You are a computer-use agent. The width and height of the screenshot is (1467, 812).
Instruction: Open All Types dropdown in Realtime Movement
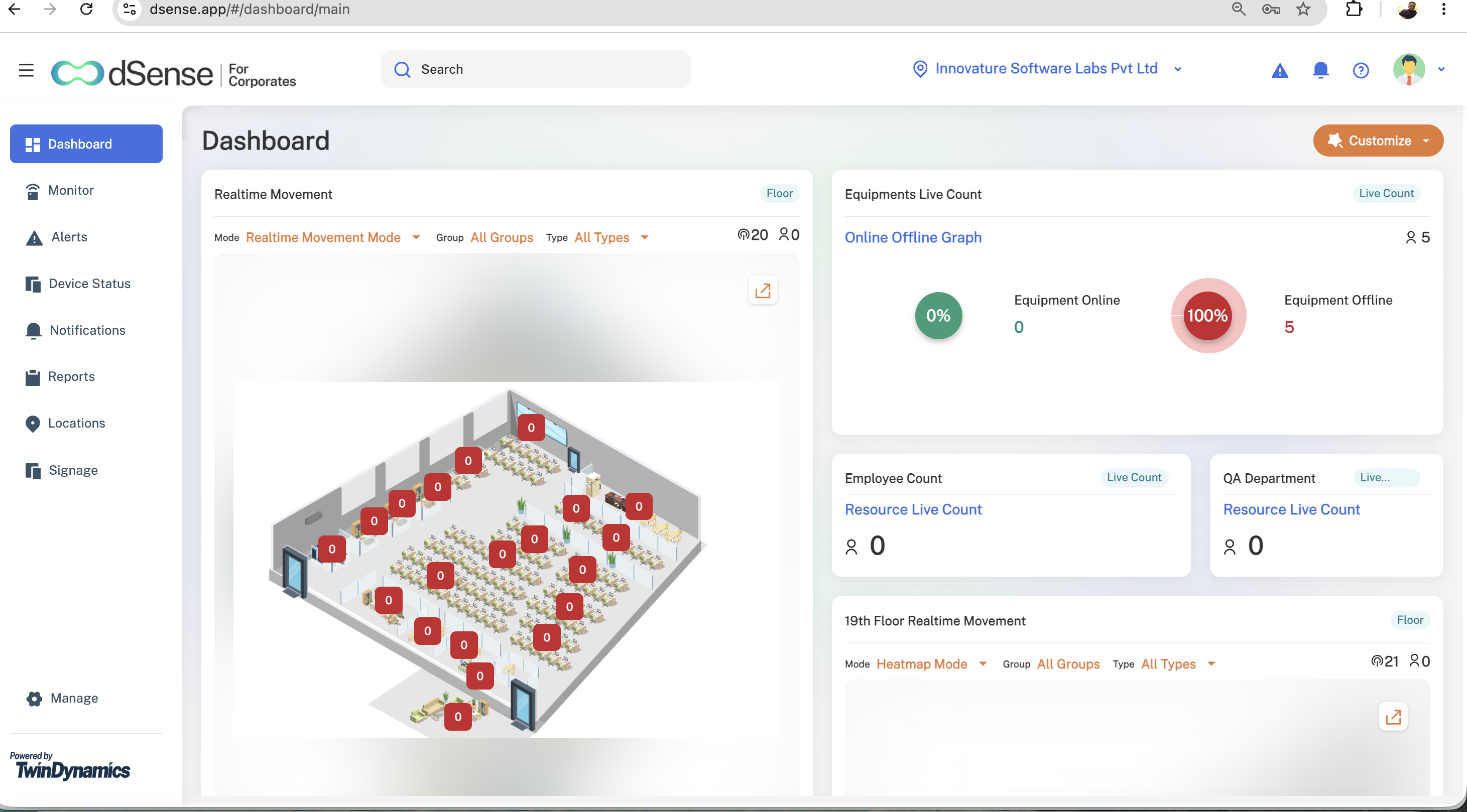[x=611, y=237]
